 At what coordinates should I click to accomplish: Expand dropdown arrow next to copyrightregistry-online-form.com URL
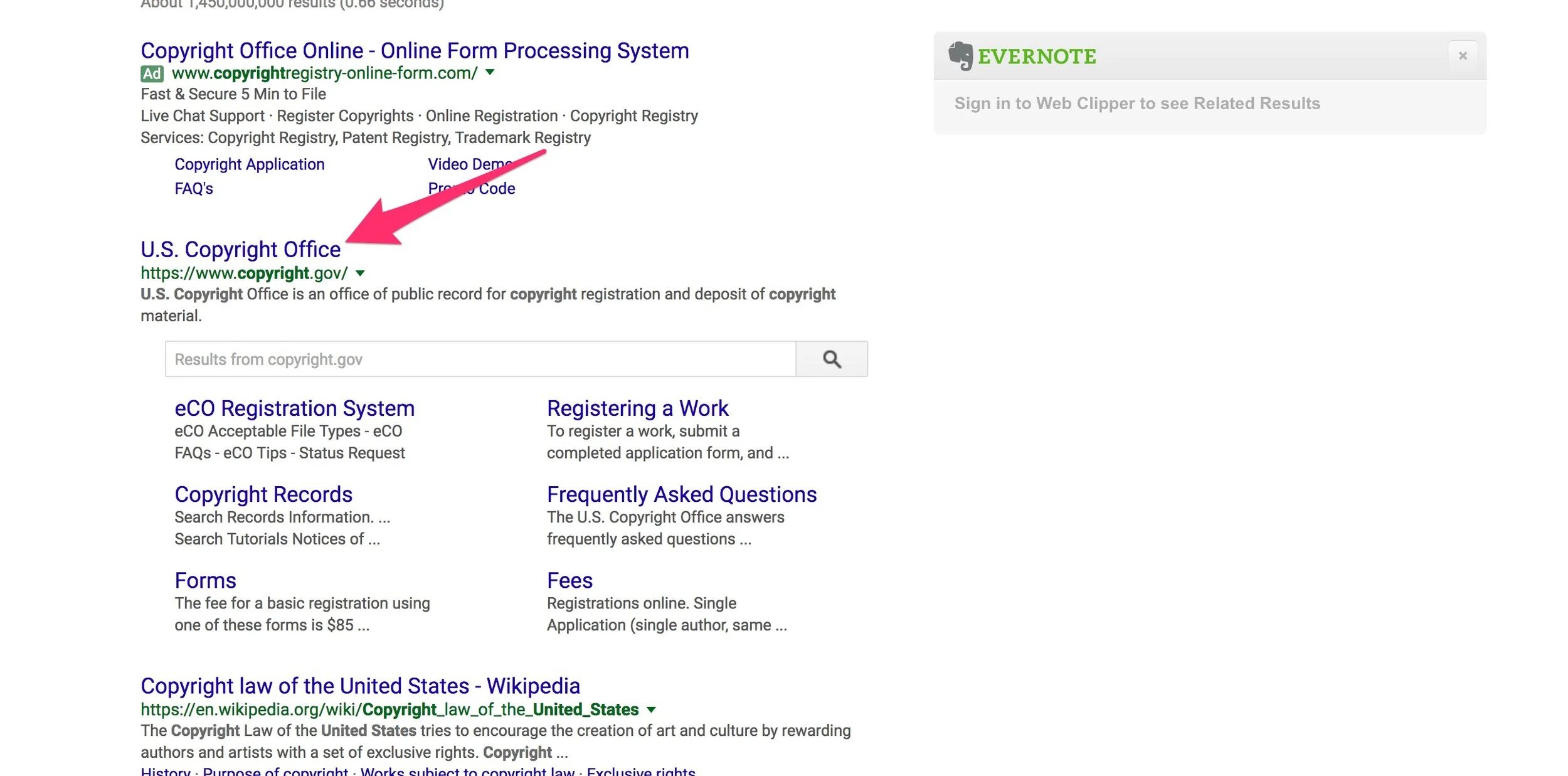(490, 72)
